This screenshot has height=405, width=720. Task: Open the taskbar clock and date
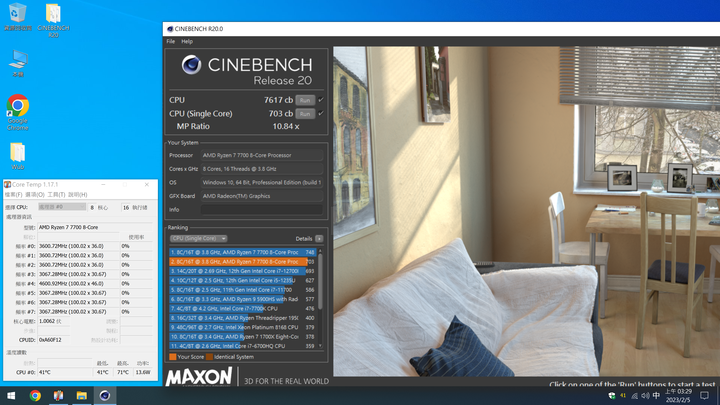[678, 395]
